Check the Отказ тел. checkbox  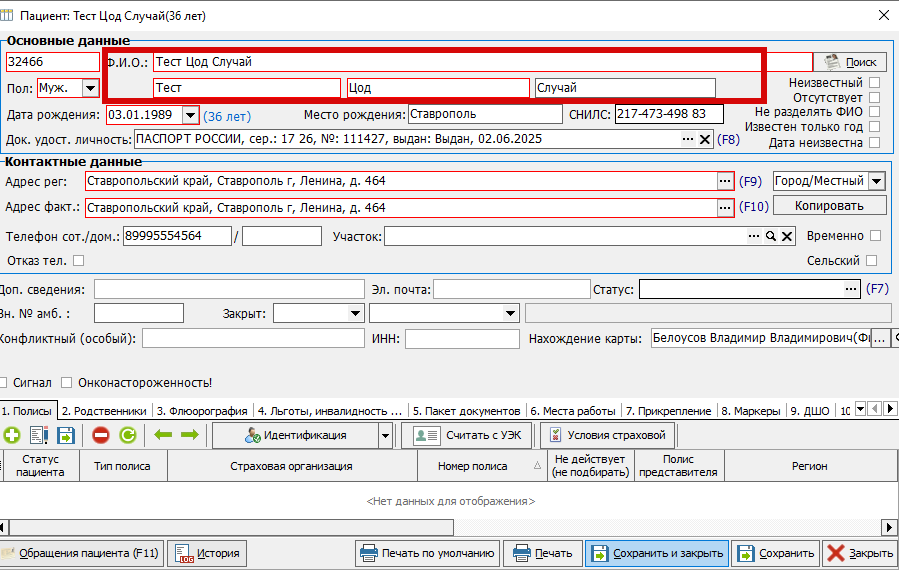pyautogui.click(x=79, y=260)
